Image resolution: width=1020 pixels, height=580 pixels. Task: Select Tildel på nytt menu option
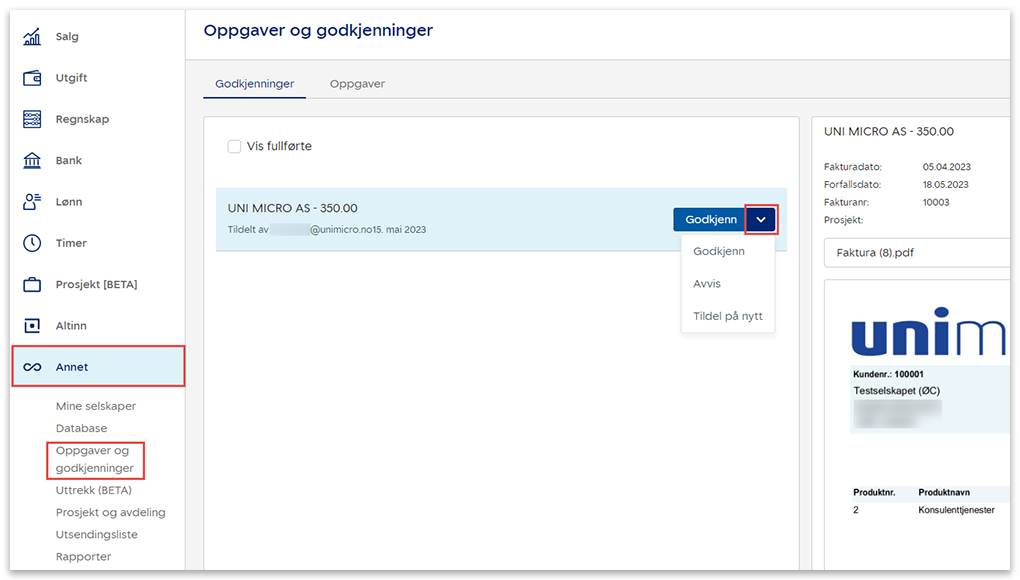tap(727, 316)
